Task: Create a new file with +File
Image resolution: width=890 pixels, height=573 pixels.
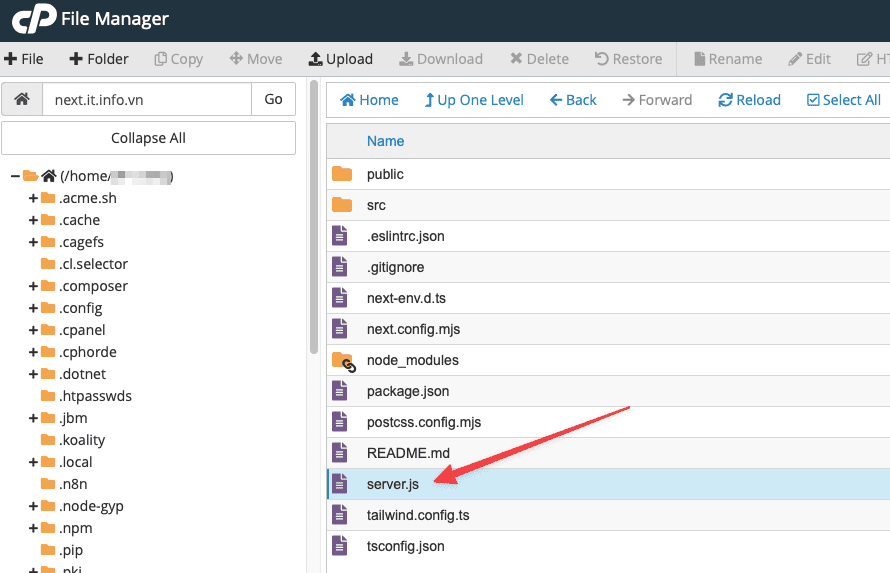Action: point(24,59)
